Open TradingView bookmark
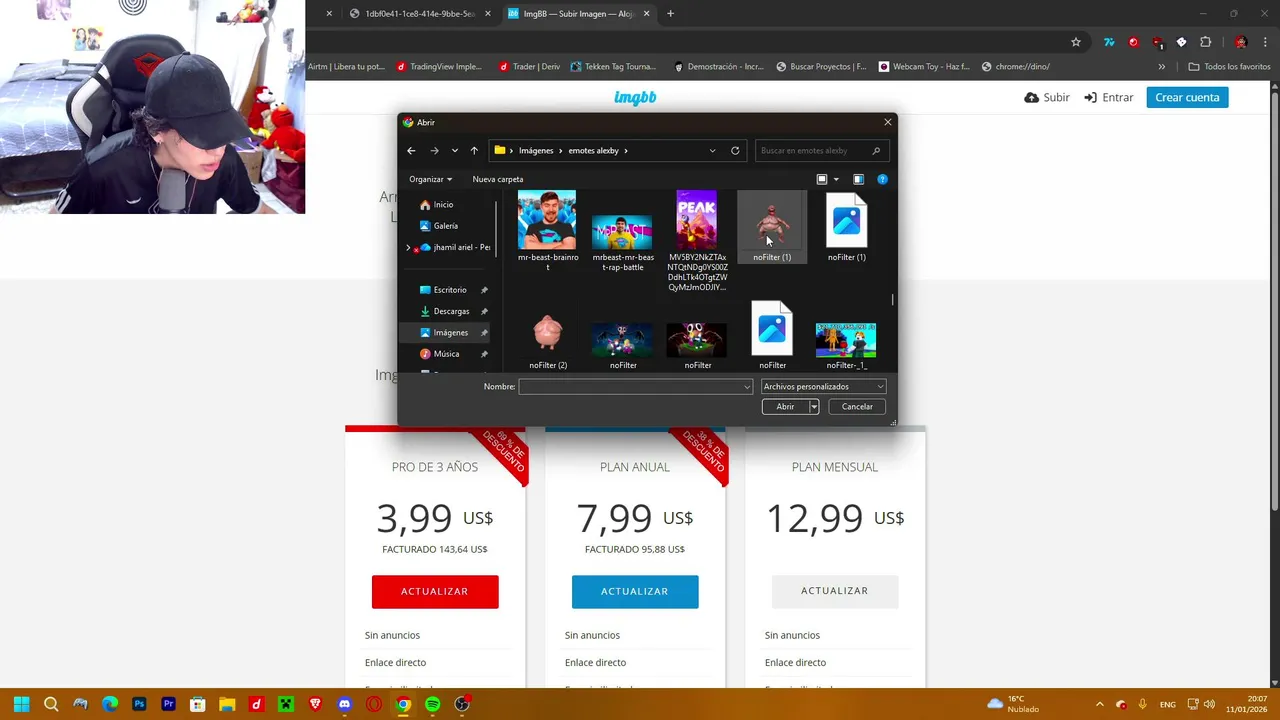The height and width of the screenshot is (720, 1280). coord(439,67)
